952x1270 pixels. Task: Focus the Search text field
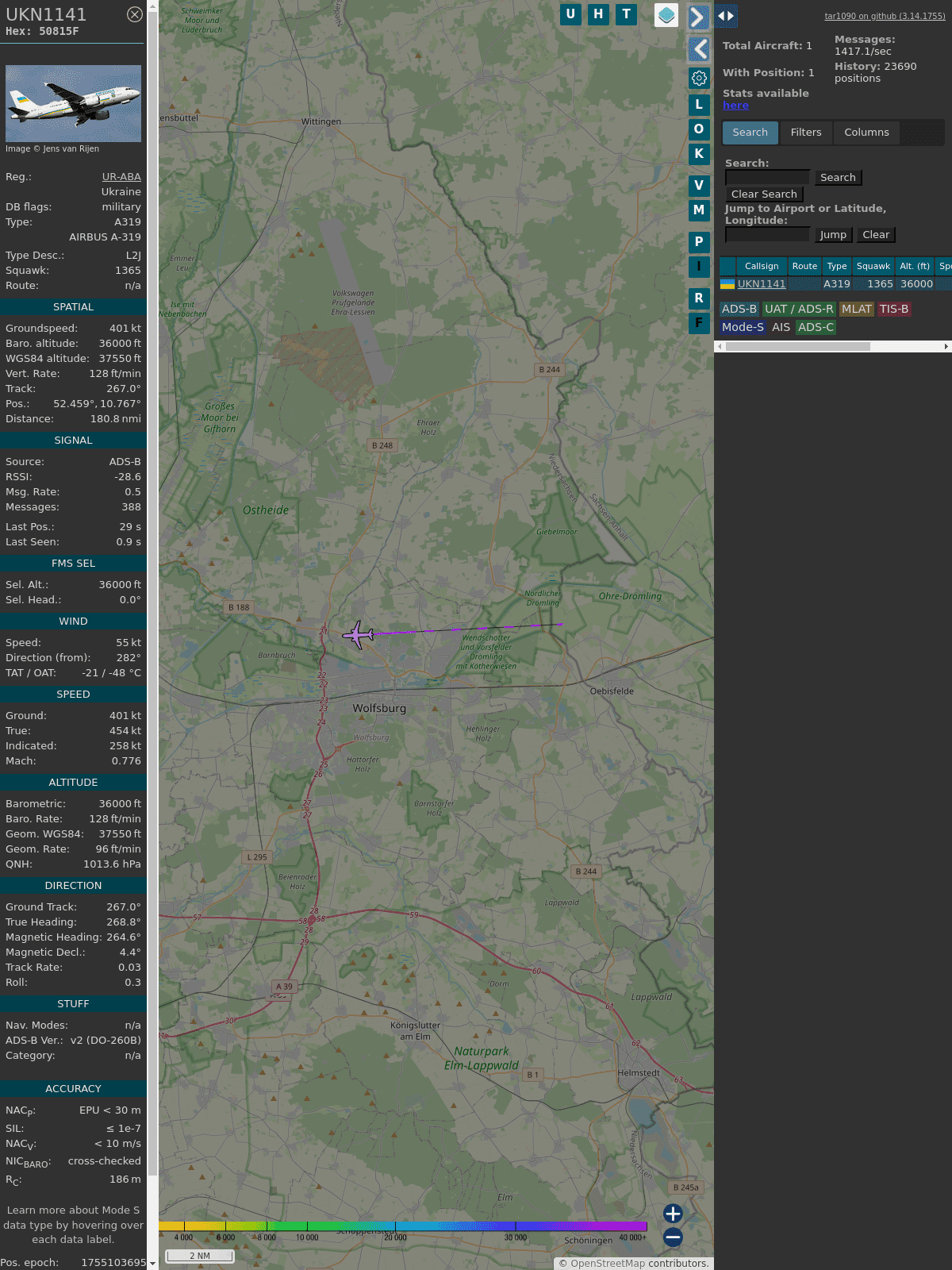pyautogui.click(x=768, y=178)
